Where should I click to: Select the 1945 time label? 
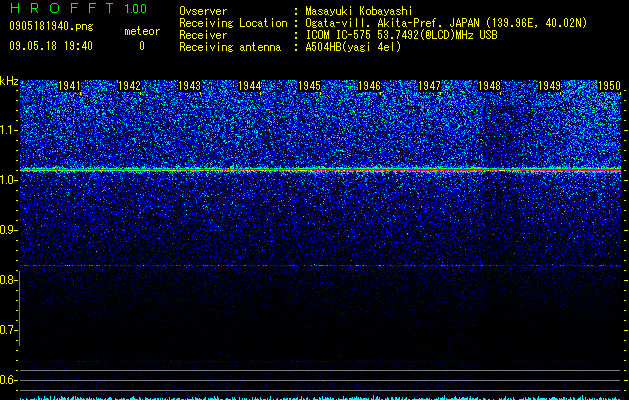coord(309,86)
